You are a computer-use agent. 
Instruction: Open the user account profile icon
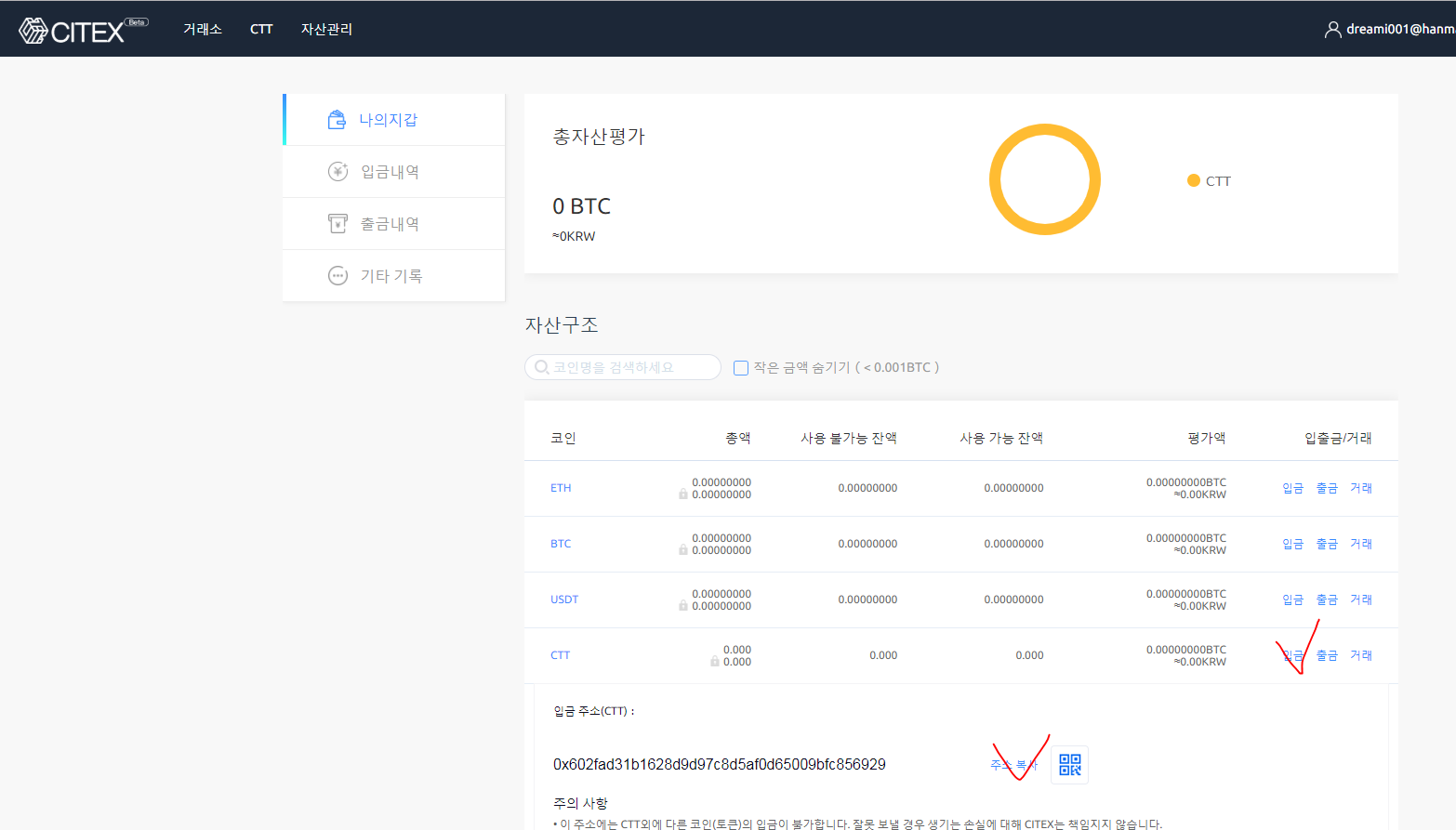point(1332,30)
